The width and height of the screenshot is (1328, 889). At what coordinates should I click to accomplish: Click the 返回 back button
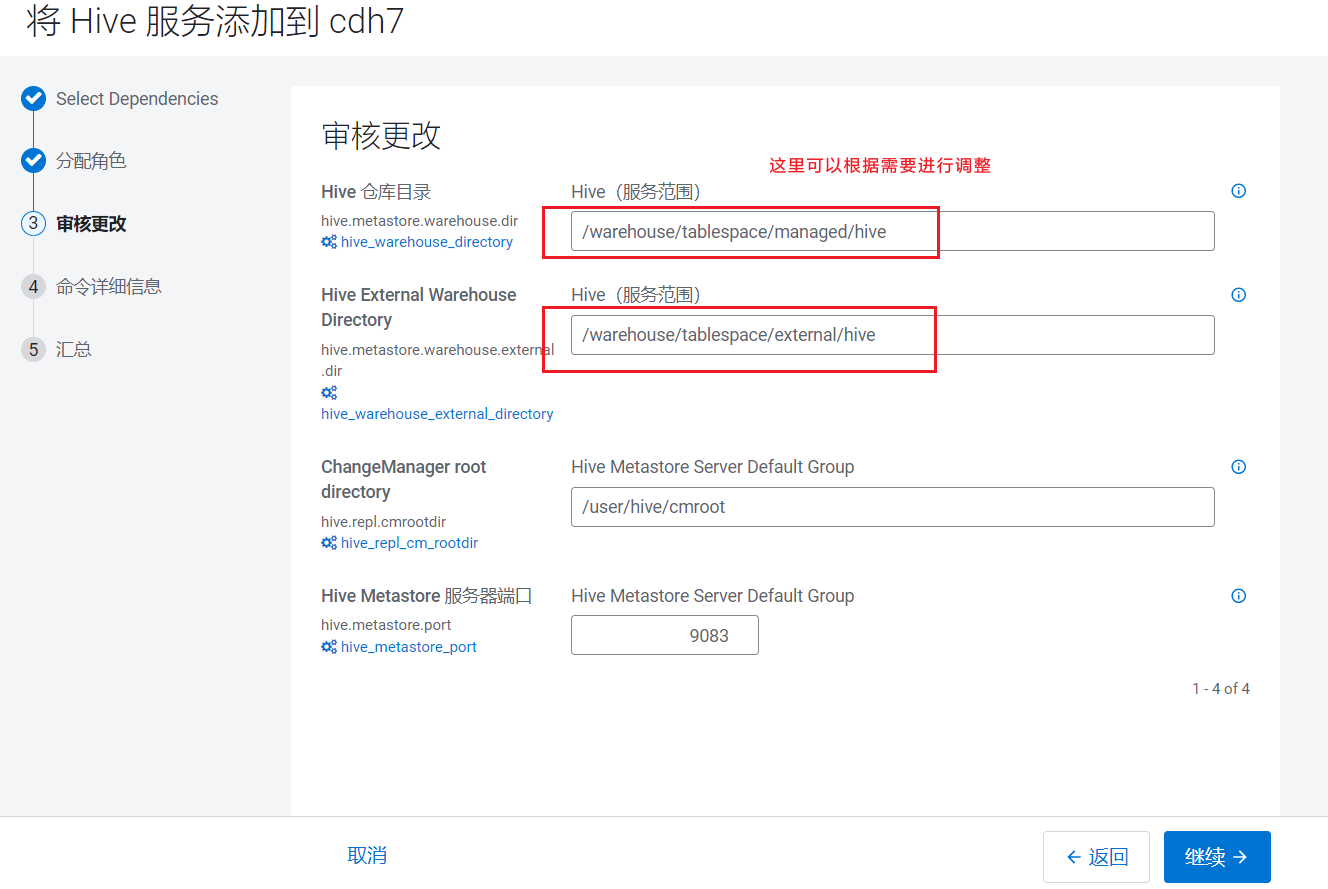(1096, 857)
